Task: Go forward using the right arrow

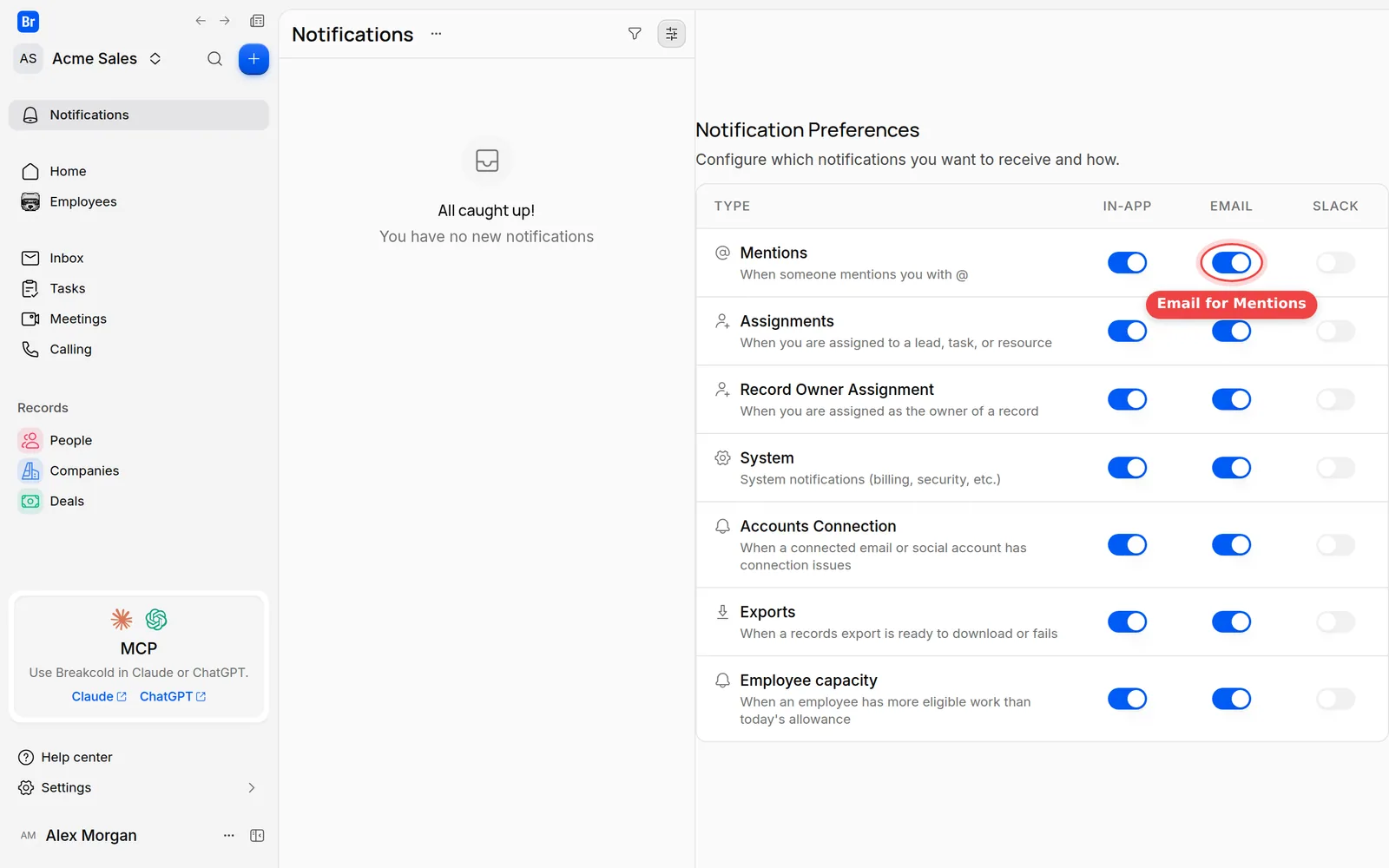Action: 225,21
